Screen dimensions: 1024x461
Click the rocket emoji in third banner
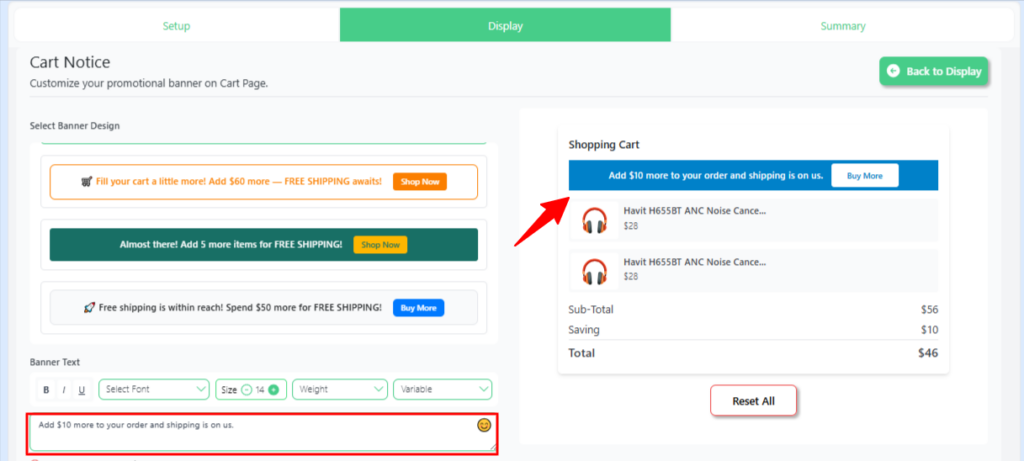89,308
